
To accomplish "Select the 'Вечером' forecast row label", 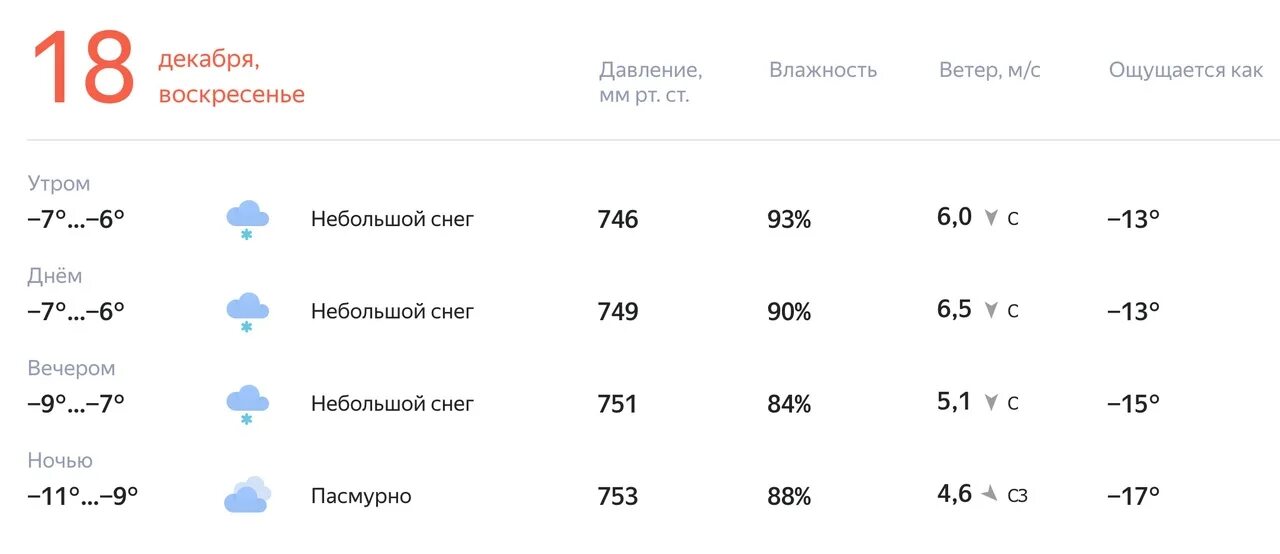I will [71, 368].
